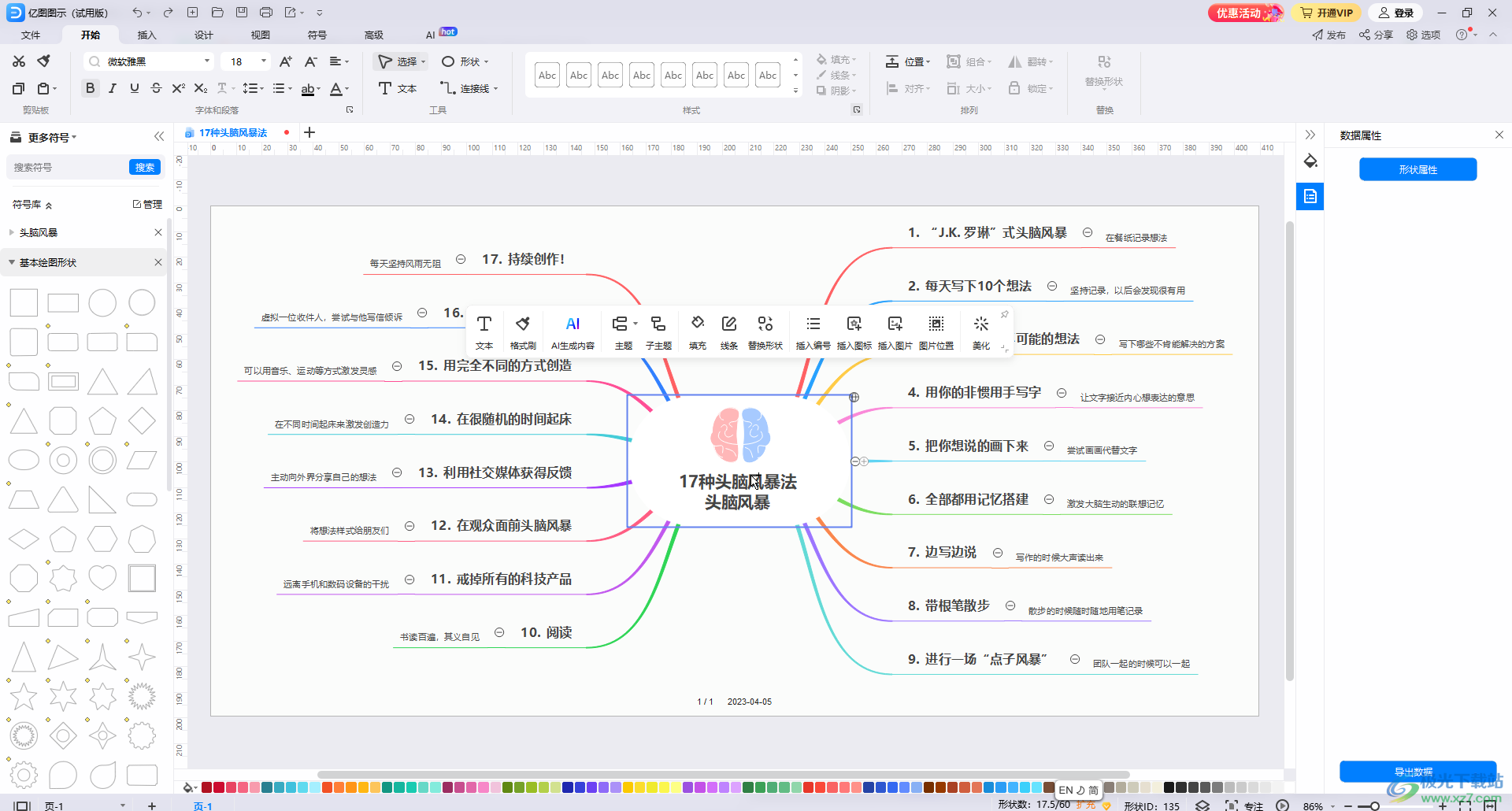Click the Save icon in title bar
The width and height of the screenshot is (1512, 811).
click(x=242, y=13)
